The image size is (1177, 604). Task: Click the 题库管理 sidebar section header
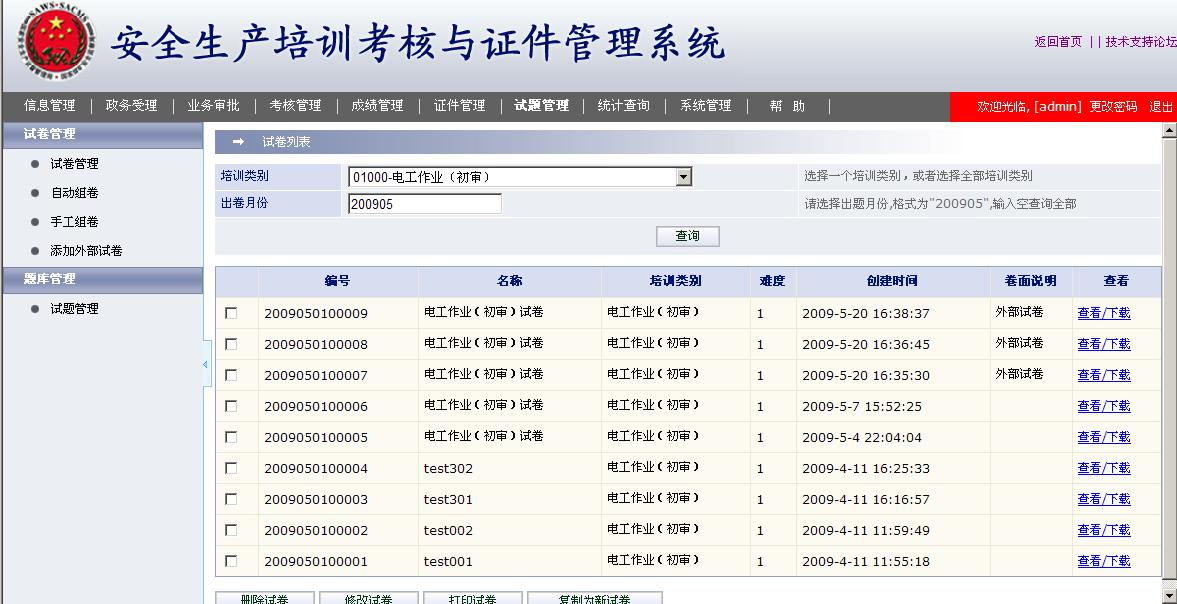[102, 279]
